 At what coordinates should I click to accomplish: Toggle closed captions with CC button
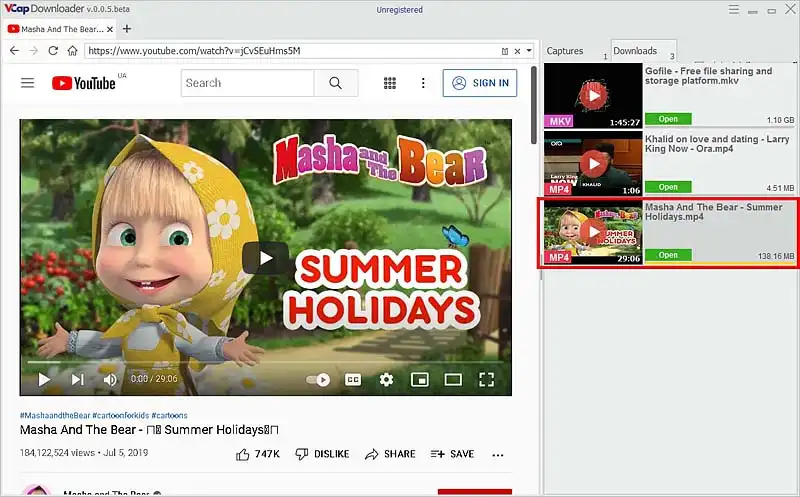[x=353, y=380]
